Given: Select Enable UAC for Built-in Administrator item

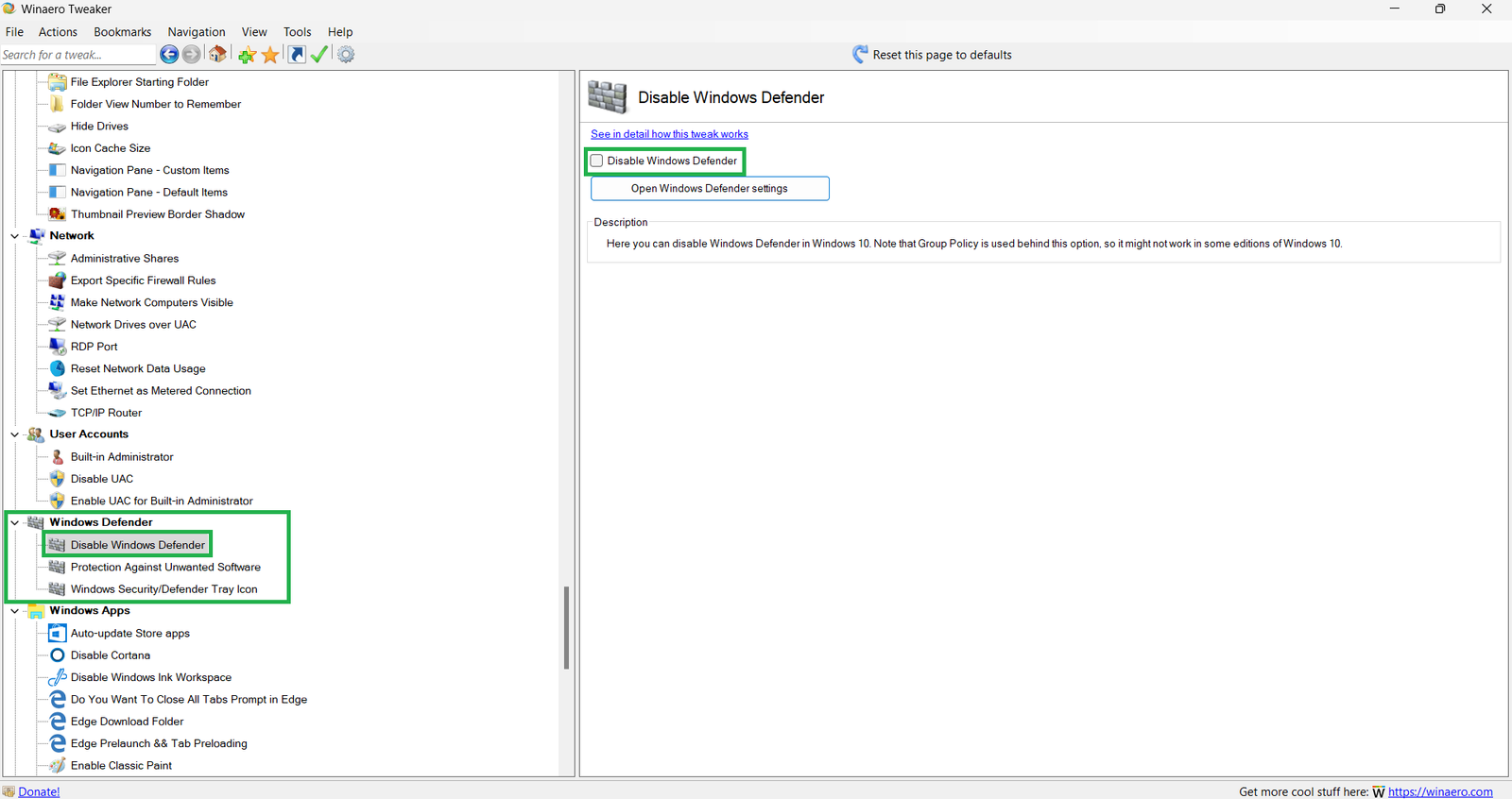Looking at the screenshot, I should (x=162, y=501).
